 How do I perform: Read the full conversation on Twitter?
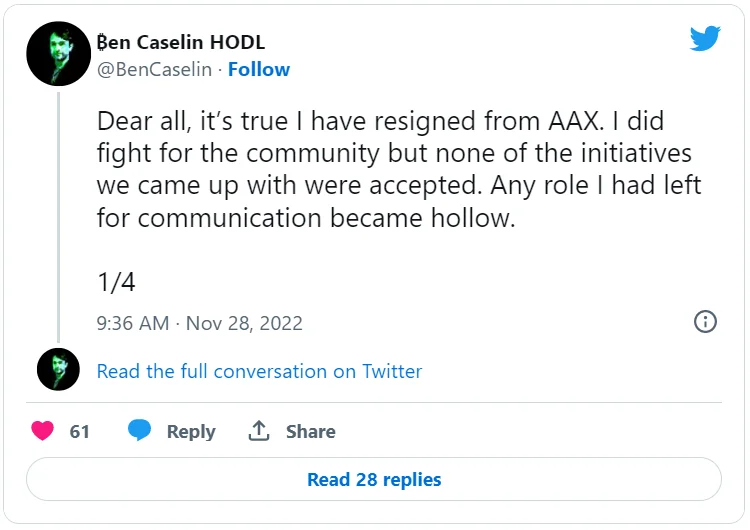259,371
